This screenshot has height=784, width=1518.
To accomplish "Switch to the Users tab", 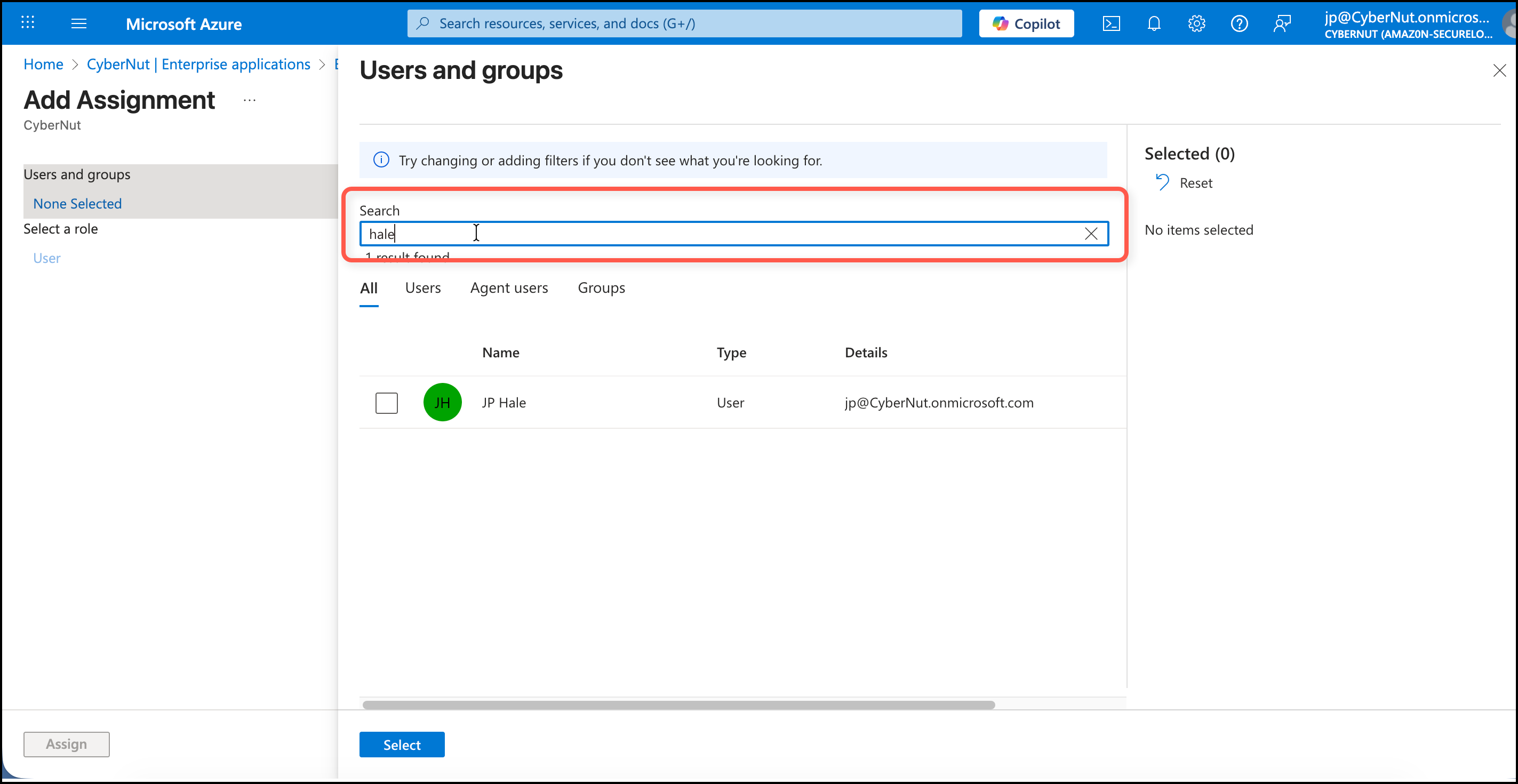I will click(422, 288).
